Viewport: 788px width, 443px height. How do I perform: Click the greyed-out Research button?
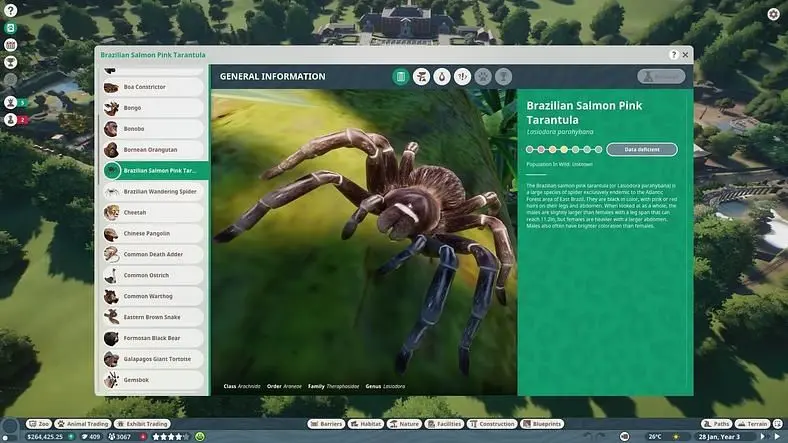(x=661, y=76)
